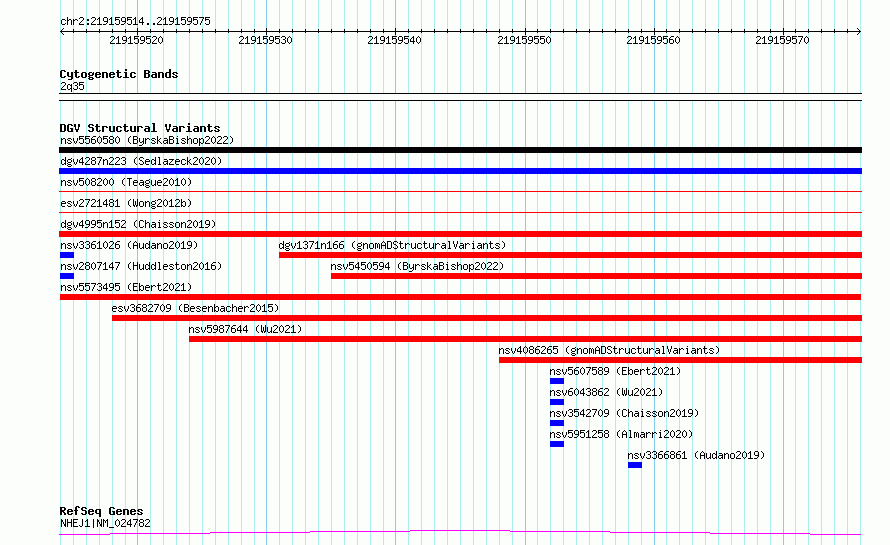Click red bar under nsv5573495
This screenshot has width=890, height=545.
pyautogui.click(x=460, y=297)
